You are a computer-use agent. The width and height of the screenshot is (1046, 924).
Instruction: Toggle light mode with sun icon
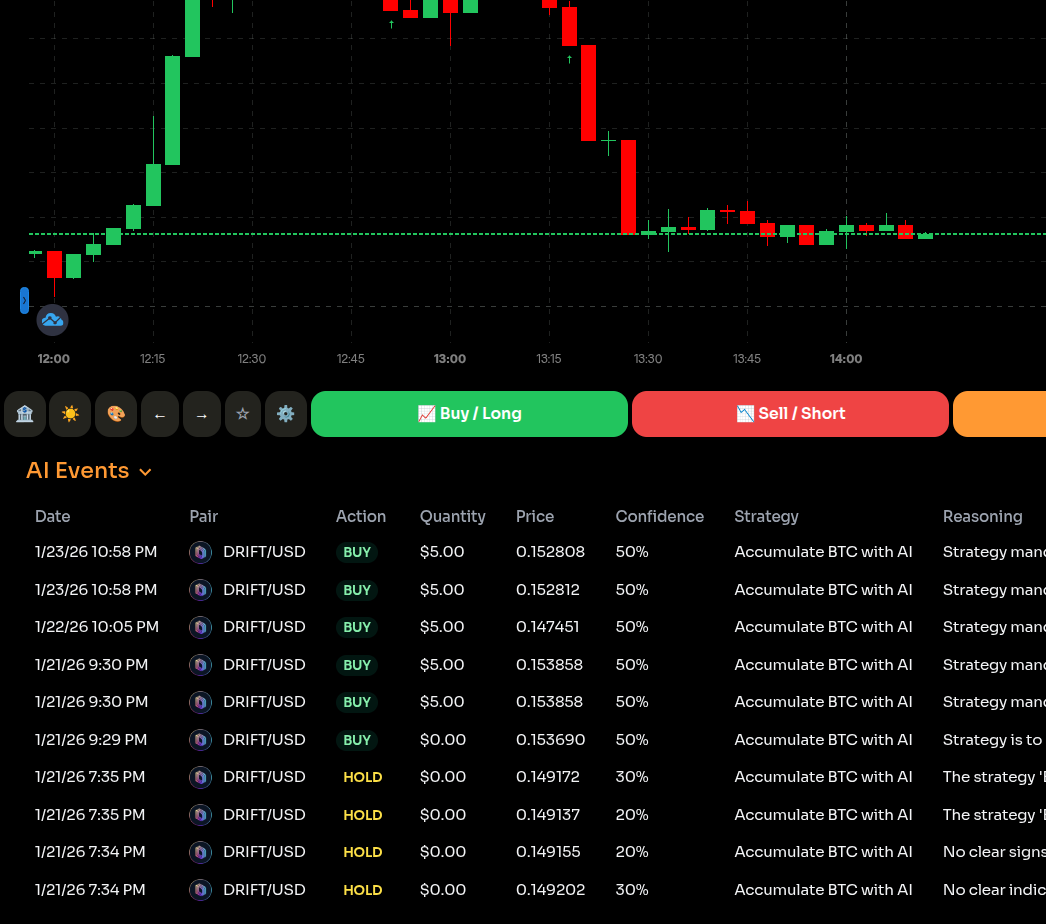click(x=70, y=414)
